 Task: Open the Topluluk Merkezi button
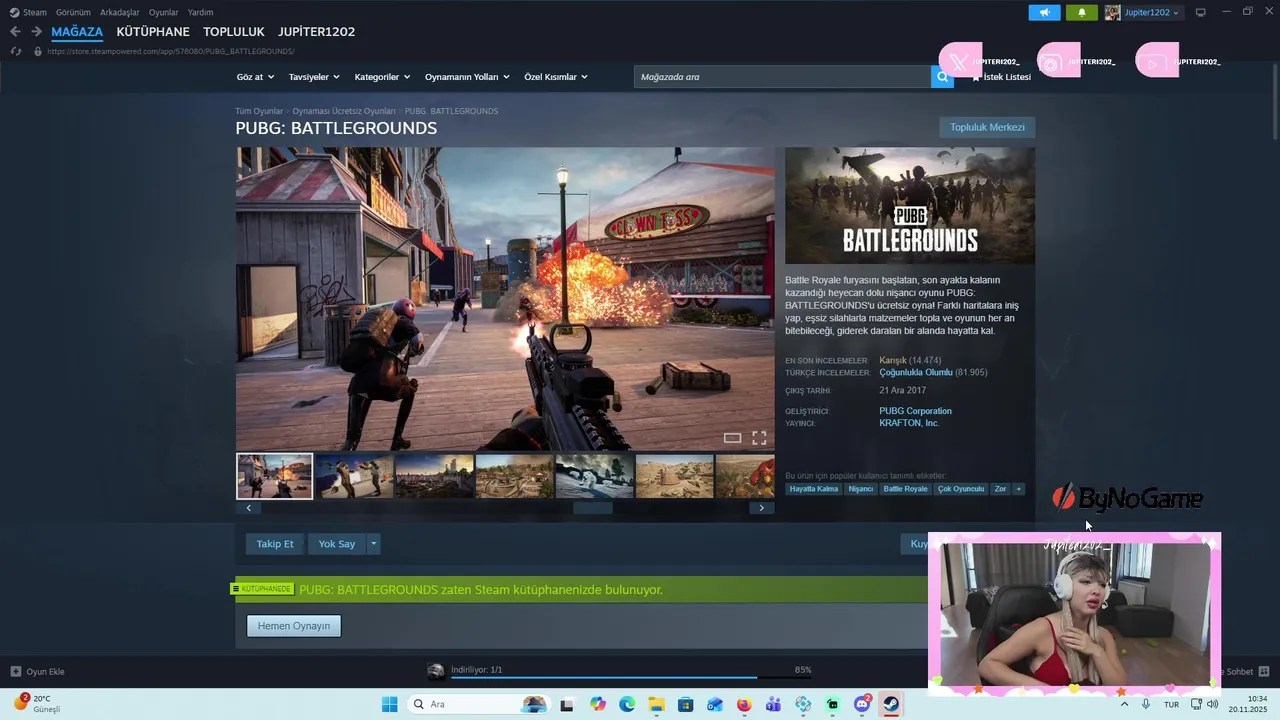pos(987,127)
